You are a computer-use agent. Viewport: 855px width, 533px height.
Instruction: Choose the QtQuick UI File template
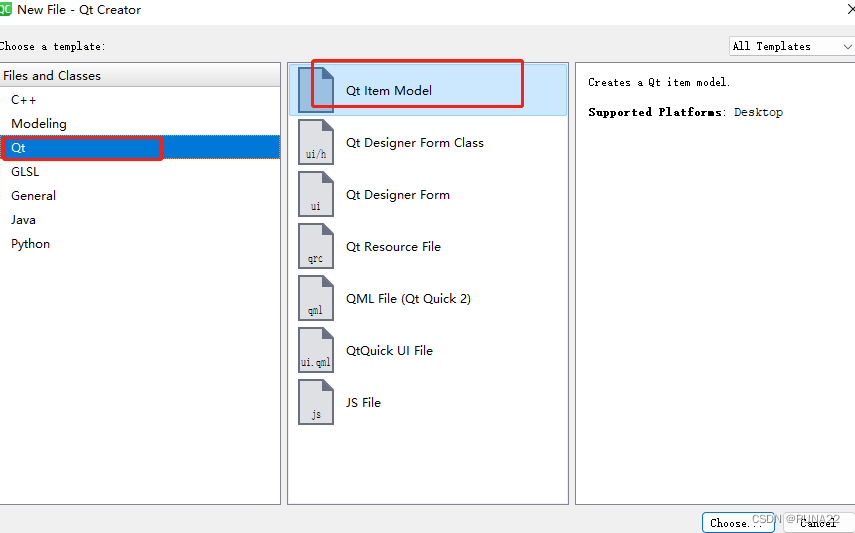click(428, 350)
